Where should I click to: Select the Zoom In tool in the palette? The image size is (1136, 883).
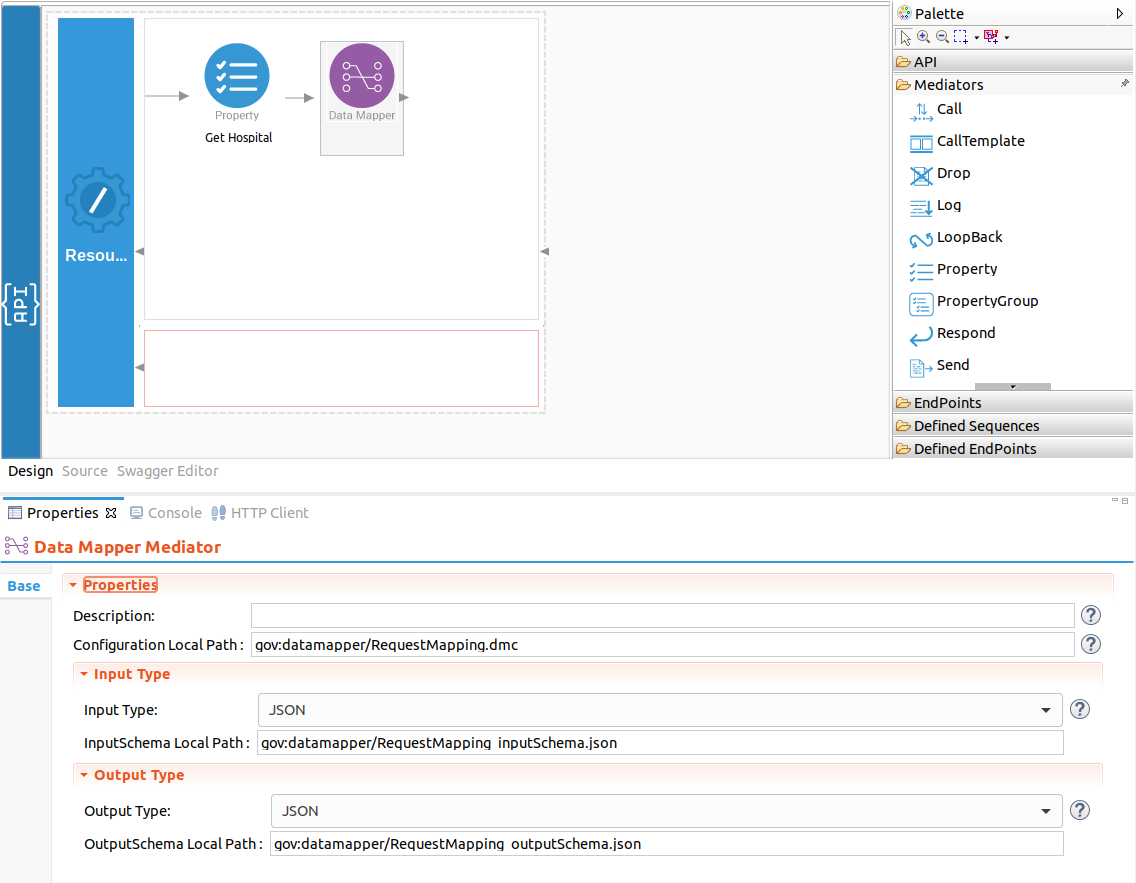[924, 36]
